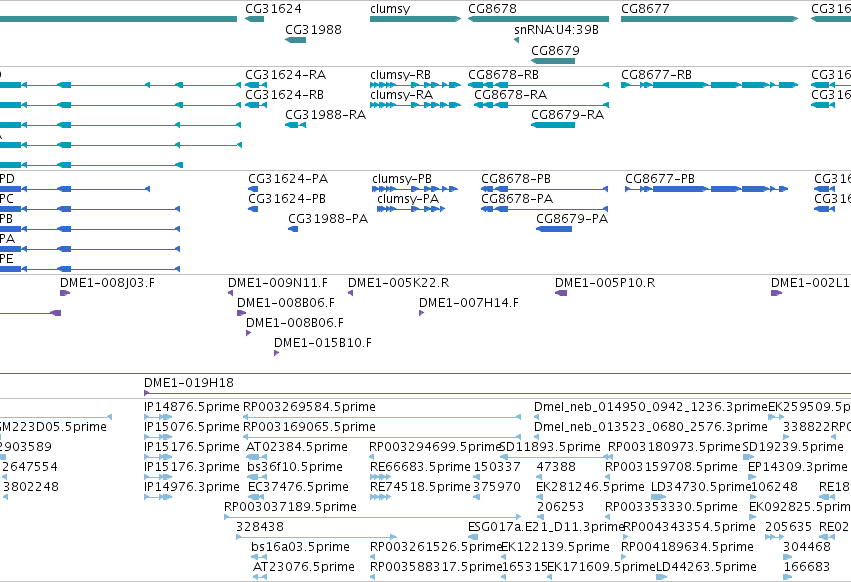Select EST label RE66683.5prime
851x582 pixels.
point(420,467)
